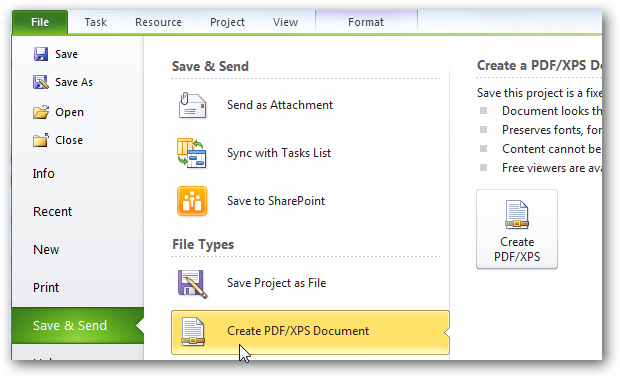620x378 pixels.
Task: Click the Close folder icon
Action: (x=41, y=140)
